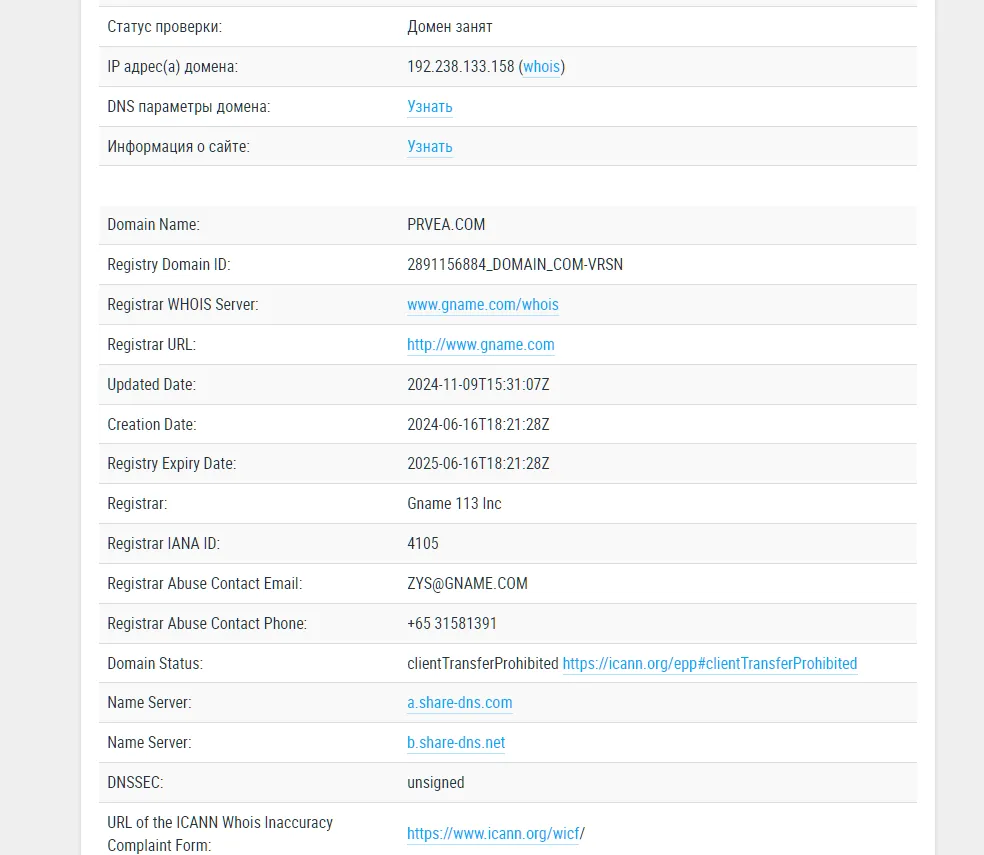
Task: Click the IP address 192.238.133.158 text
Action: pyautogui.click(x=461, y=67)
